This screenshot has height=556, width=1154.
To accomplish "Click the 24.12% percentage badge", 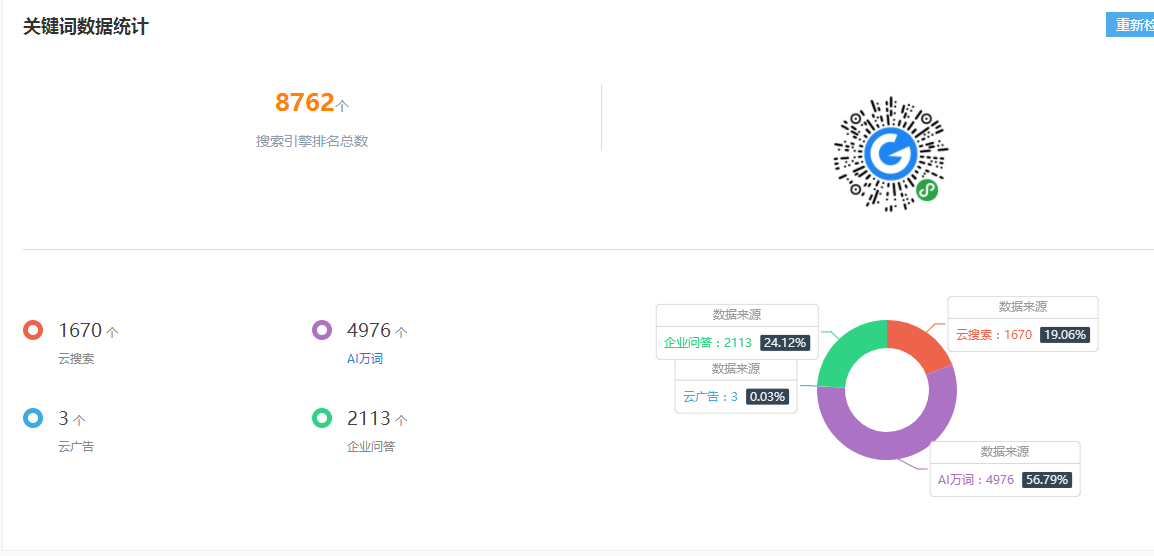I will [785, 342].
